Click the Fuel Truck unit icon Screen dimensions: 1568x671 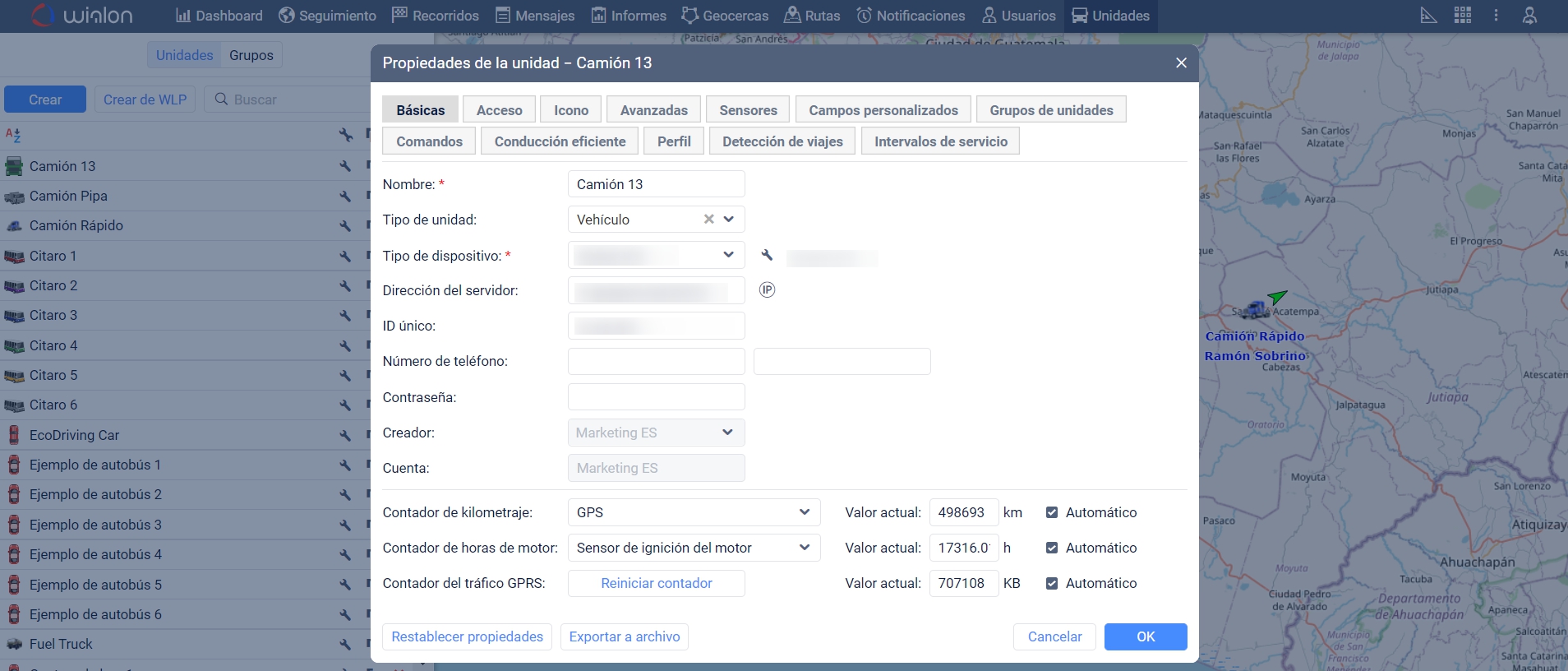[14, 645]
